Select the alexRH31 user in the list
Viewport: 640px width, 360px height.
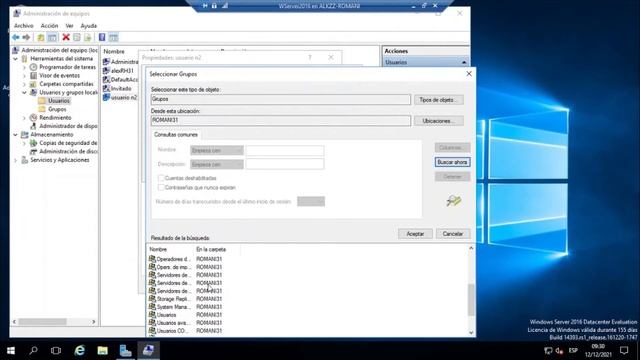(122, 71)
